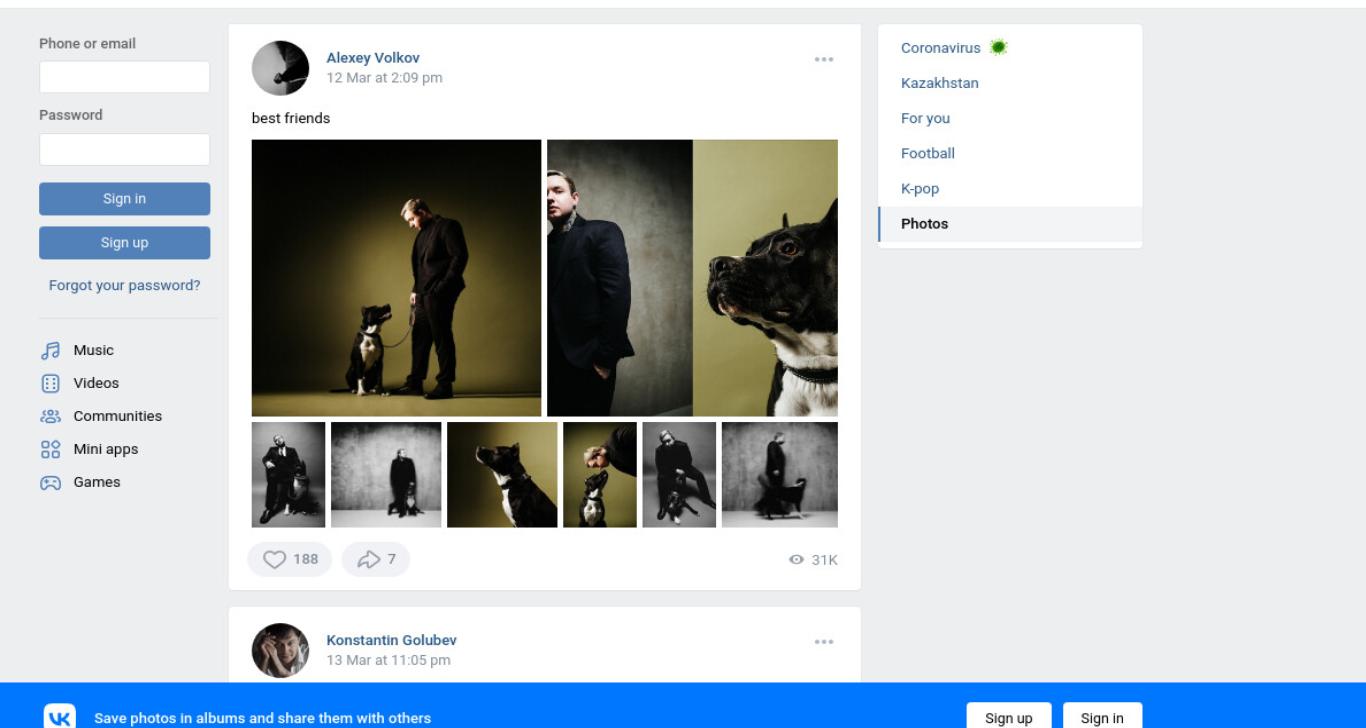Open the Kazakhstan feed tab
The image size is (1366, 728).
1010,83
